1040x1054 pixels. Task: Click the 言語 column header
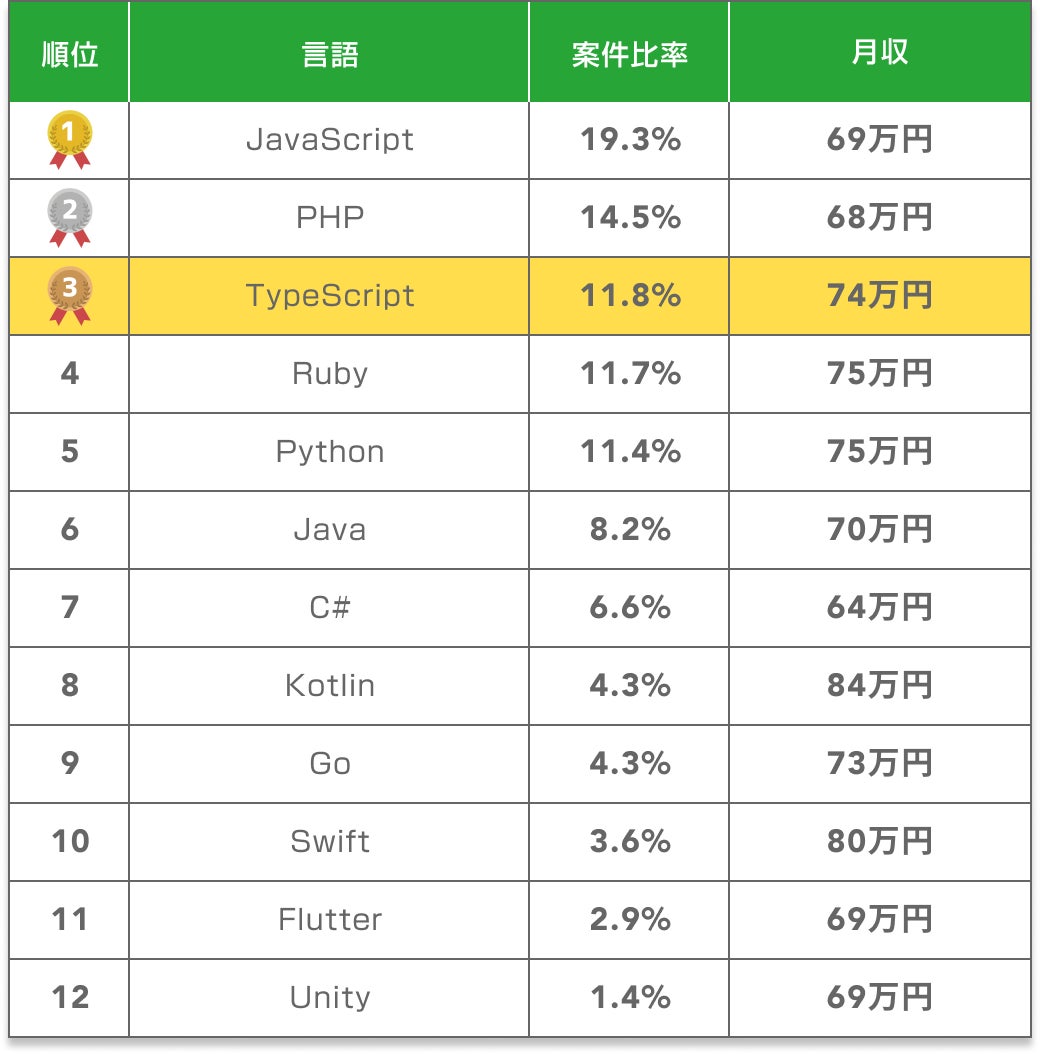tap(329, 54)
